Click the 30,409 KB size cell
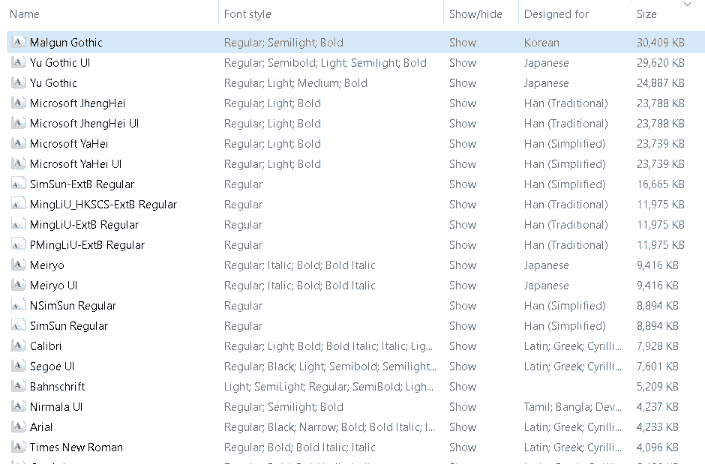 coord(660,43)
